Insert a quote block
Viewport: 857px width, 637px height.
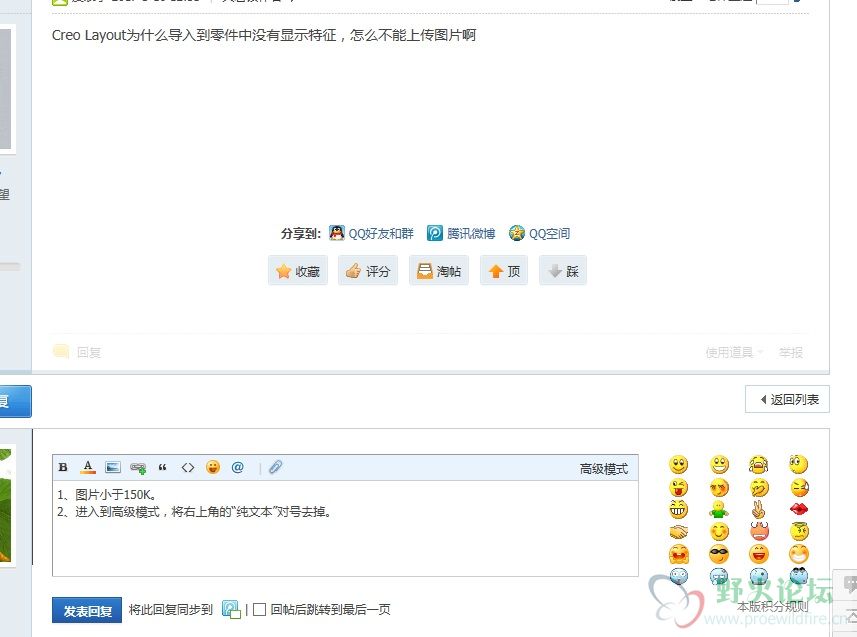pos(162,467)
